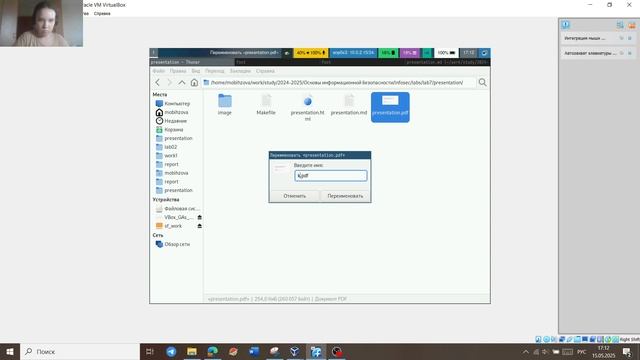The width and height of the screenshot is (640, 360).
Task: Click the search magnifier in Thunar
Action: click(482, 82)
